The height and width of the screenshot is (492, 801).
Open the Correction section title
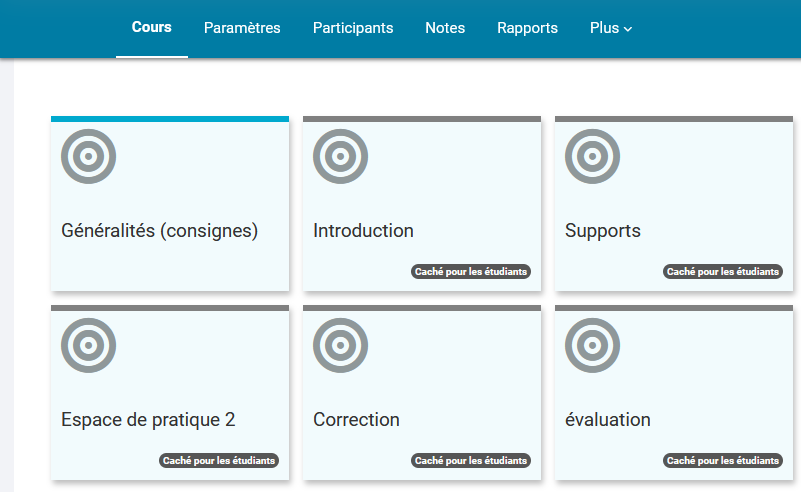click(x=357, y=420)
